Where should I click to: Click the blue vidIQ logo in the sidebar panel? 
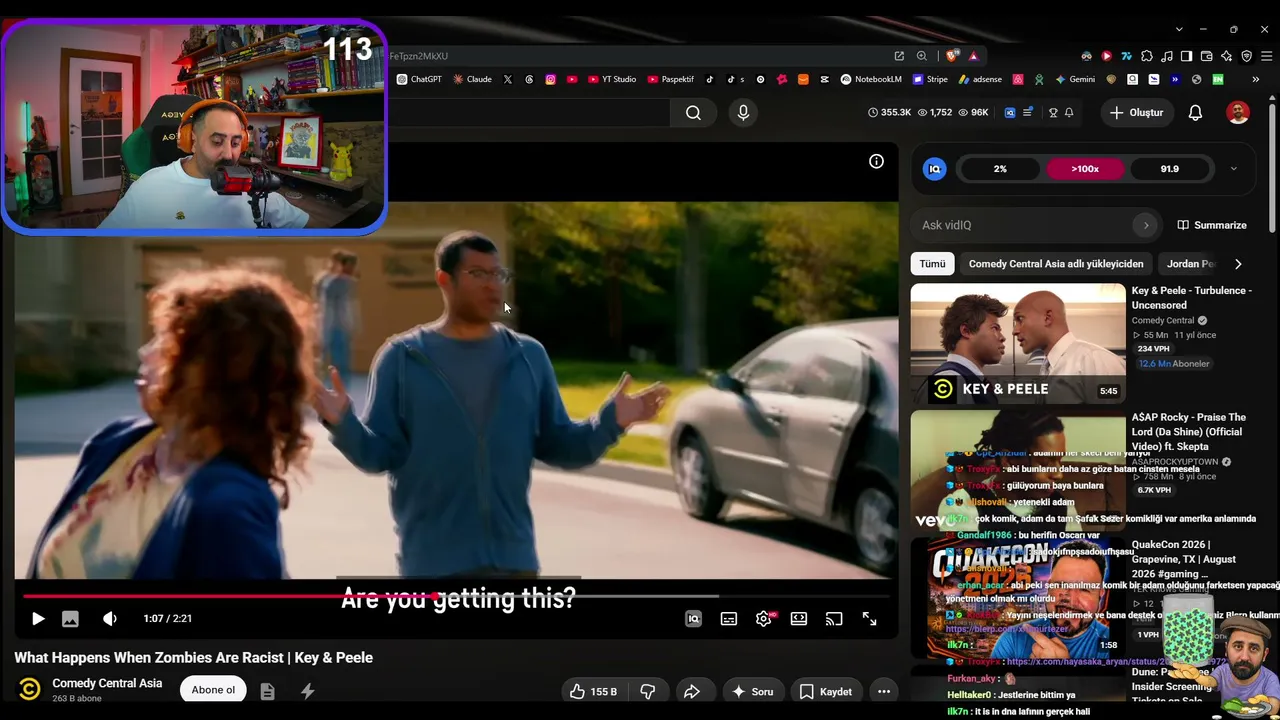click(934, 169)
